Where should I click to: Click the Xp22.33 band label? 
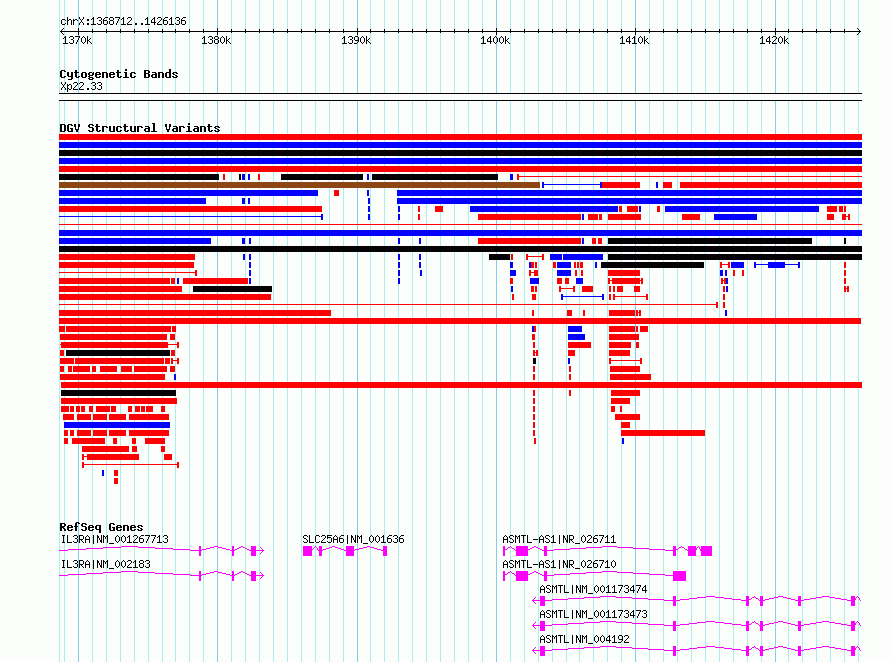(81, 86)
